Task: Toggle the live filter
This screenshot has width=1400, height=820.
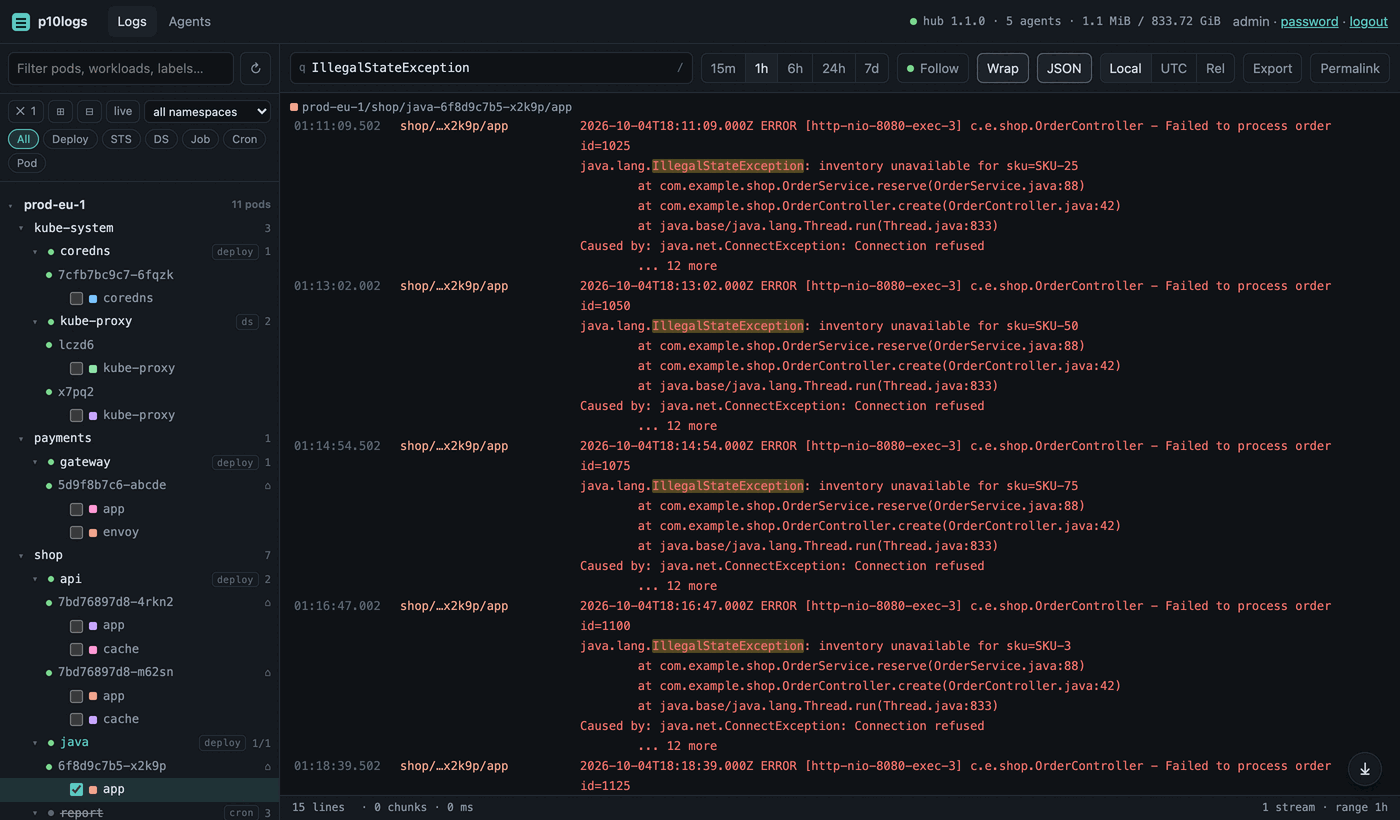Action: [123, 111]
